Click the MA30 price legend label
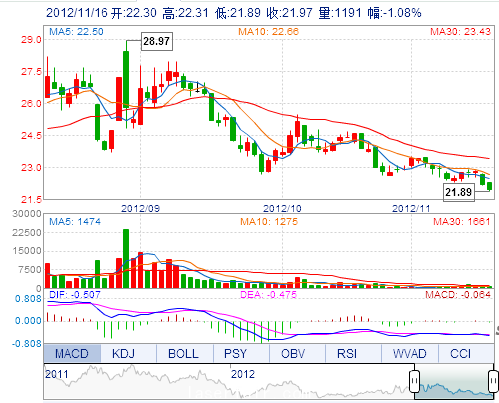This screenshot has width=499, height=403. pyautogui.click(x=460, y=32)
